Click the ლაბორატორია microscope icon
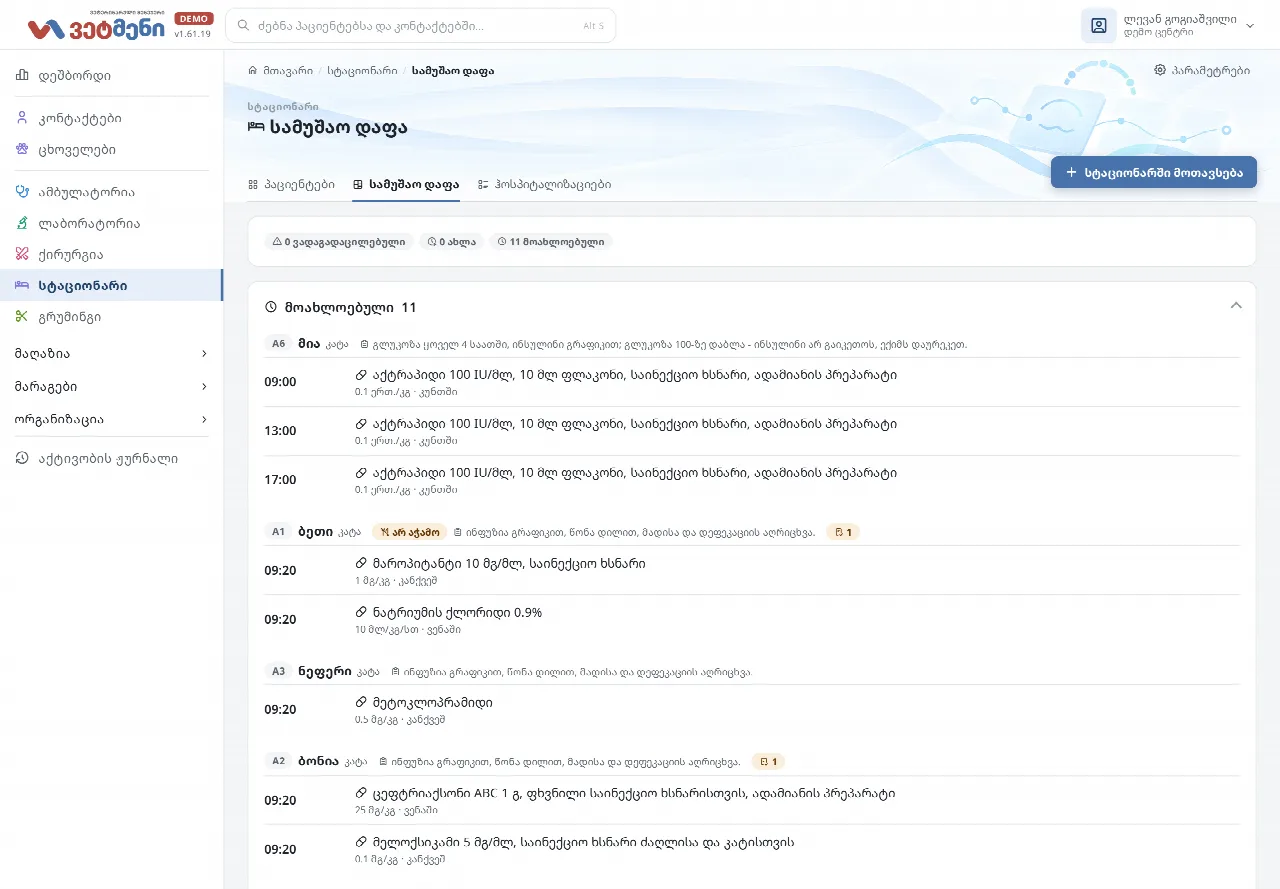Image resolution: width=1280 pixels, height=889 pixels. point(22,223)
